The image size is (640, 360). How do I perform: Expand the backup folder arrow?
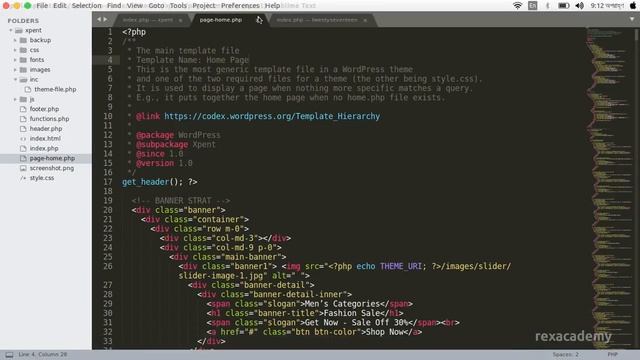pos(15,40)
